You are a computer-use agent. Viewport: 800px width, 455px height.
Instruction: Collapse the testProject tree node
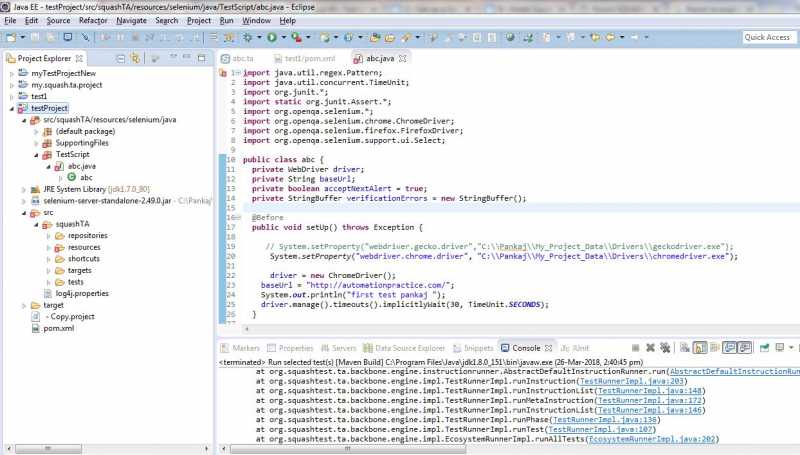coord(11,108)
